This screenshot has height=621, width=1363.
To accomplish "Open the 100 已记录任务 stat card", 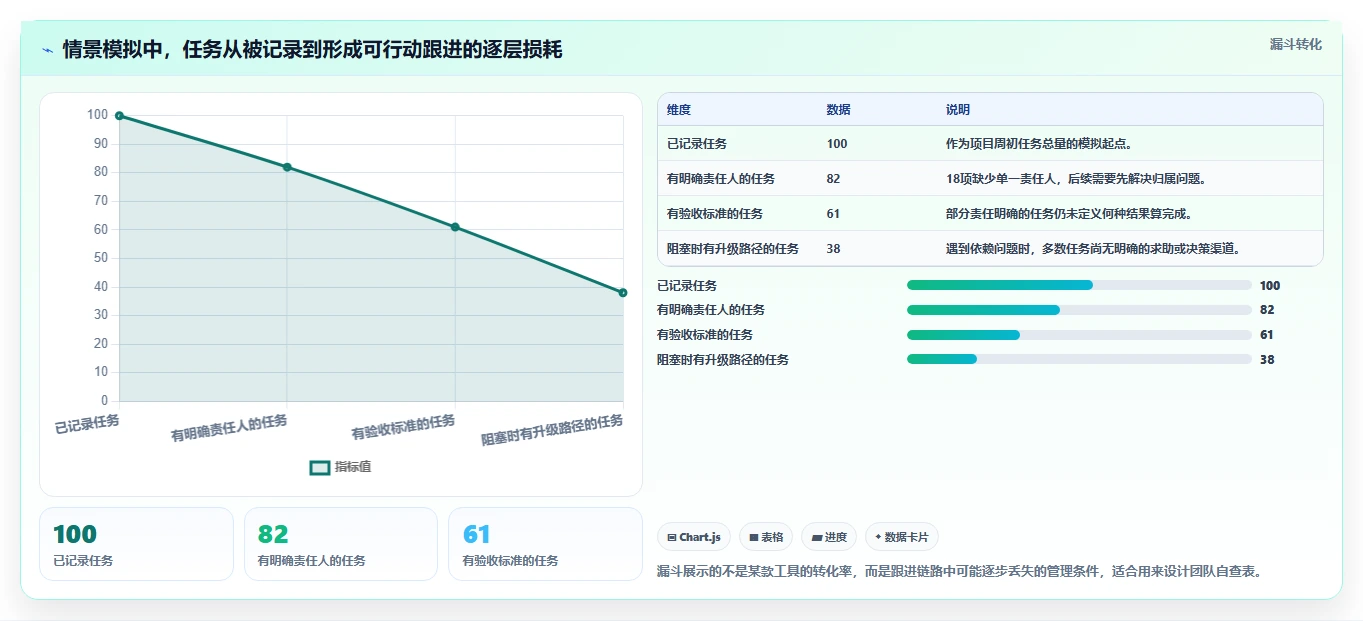I will point(136,544).
